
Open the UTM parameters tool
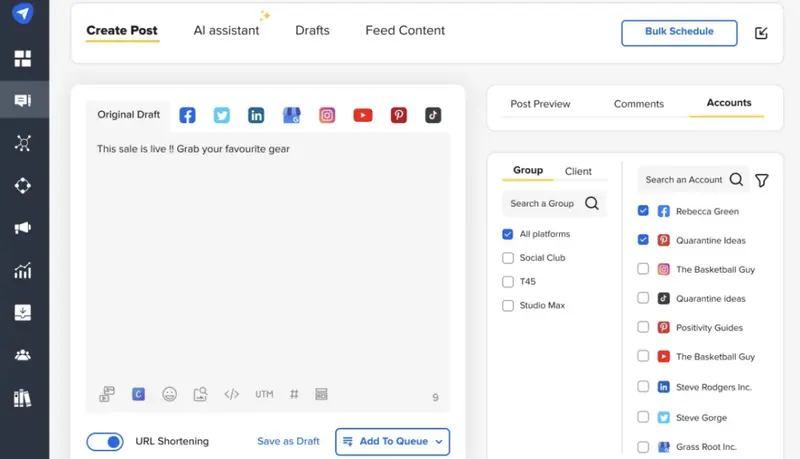click(264, 394)
